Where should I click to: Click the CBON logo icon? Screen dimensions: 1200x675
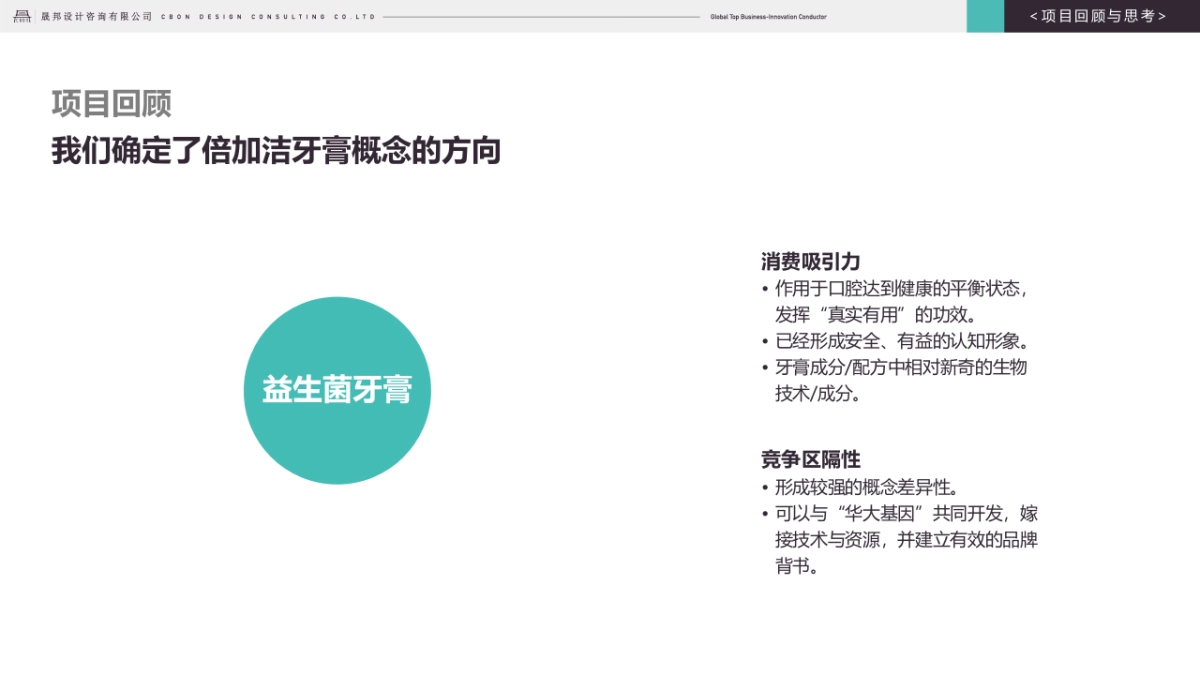pos(22,16)
